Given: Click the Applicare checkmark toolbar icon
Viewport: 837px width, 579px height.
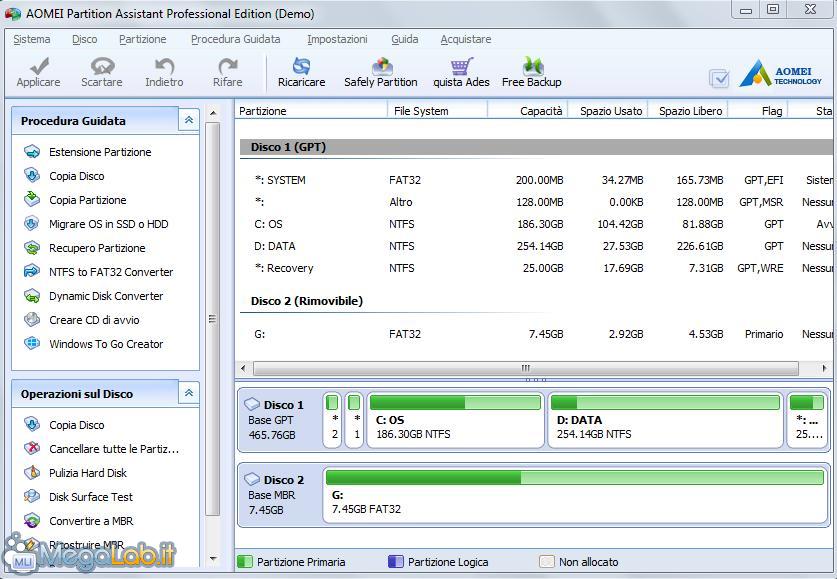Looking at the screenshot, I should tap(39, 66).
